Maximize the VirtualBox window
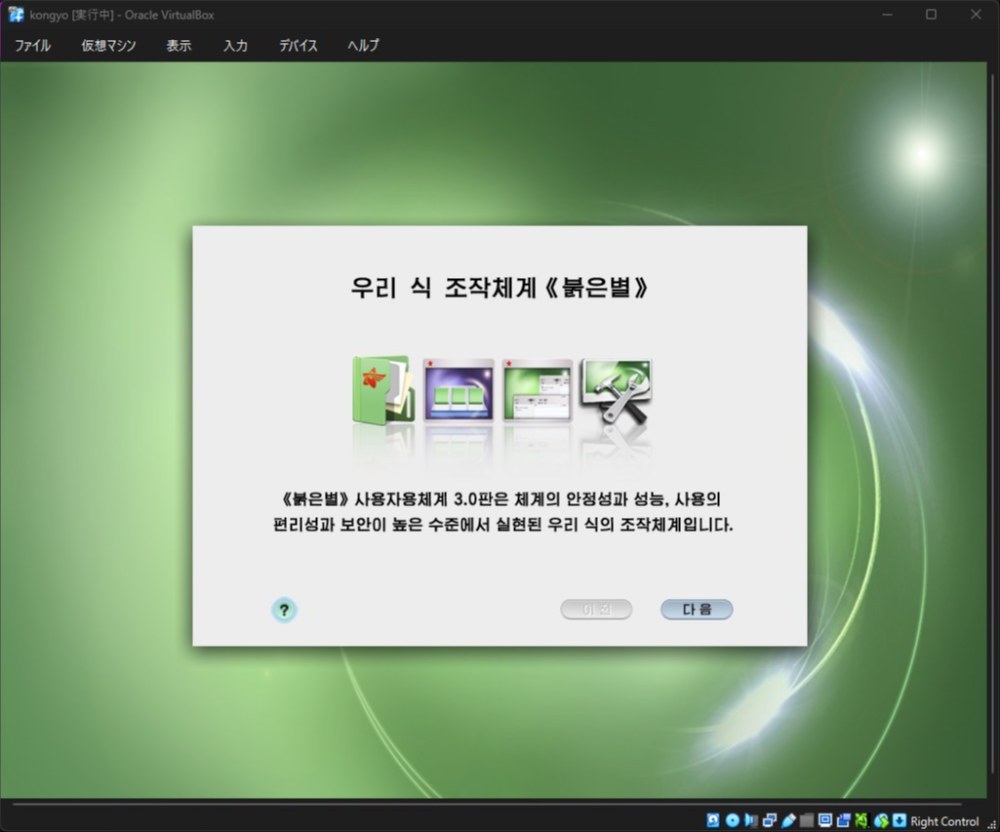Image resolution: width=1000 pixels, height=832 pixels. (x=931, y=15)
